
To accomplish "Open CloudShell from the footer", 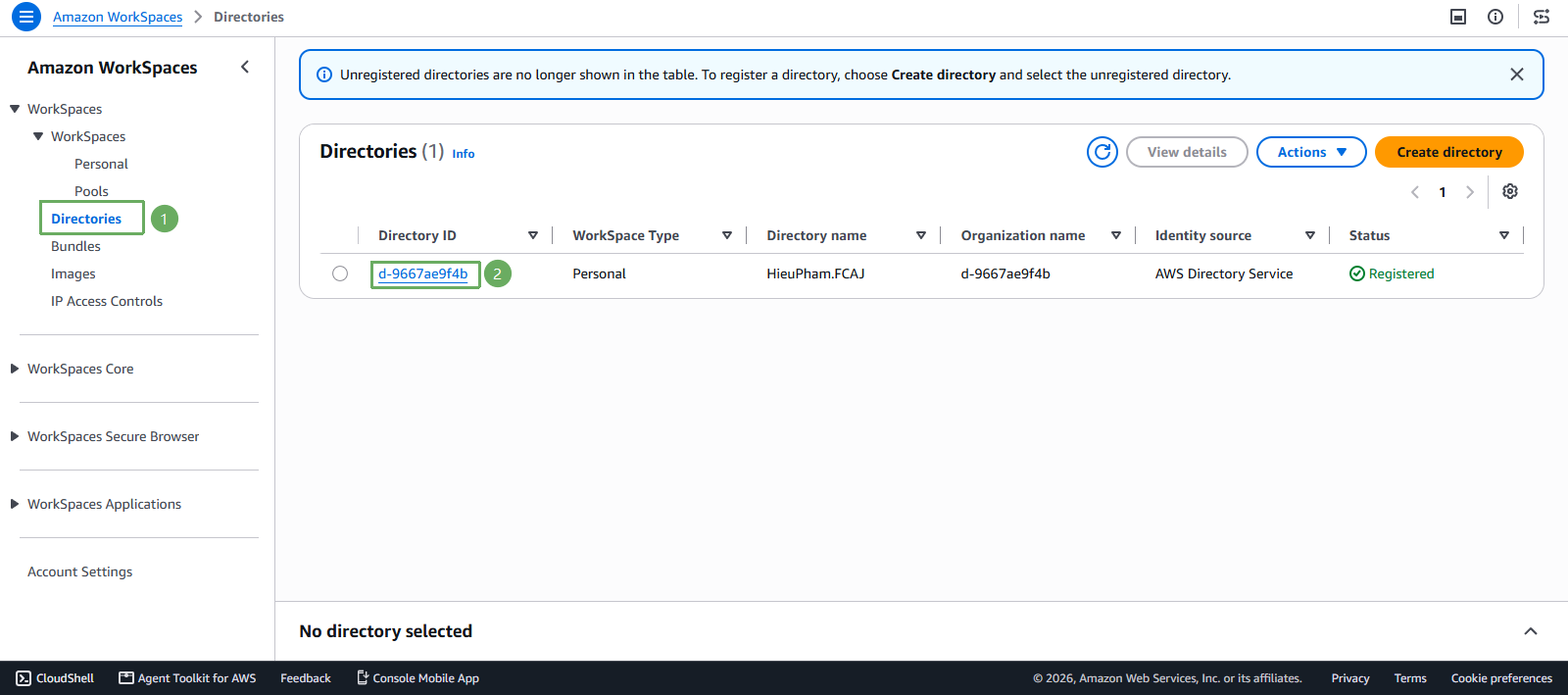I will (x=55, y=678).
